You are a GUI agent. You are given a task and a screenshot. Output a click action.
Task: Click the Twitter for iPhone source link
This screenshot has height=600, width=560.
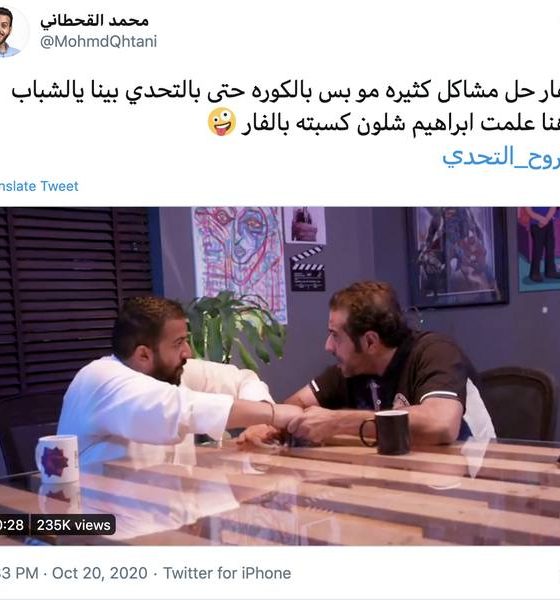coord(227,573)
